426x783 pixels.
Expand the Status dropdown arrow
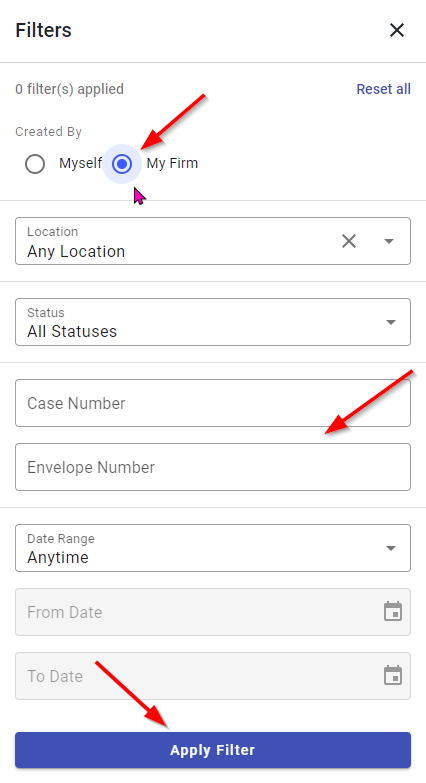[x=391, y=322]
